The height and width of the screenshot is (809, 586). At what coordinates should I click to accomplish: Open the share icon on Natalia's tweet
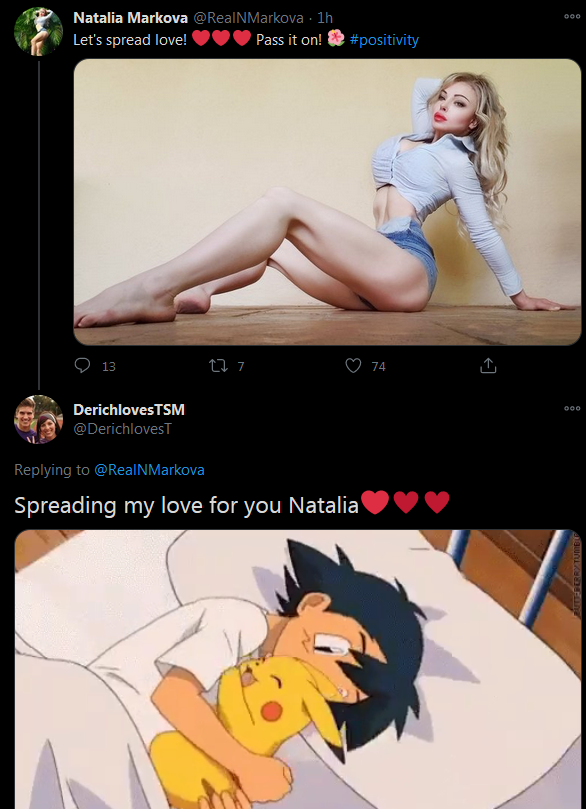point(488,366)
